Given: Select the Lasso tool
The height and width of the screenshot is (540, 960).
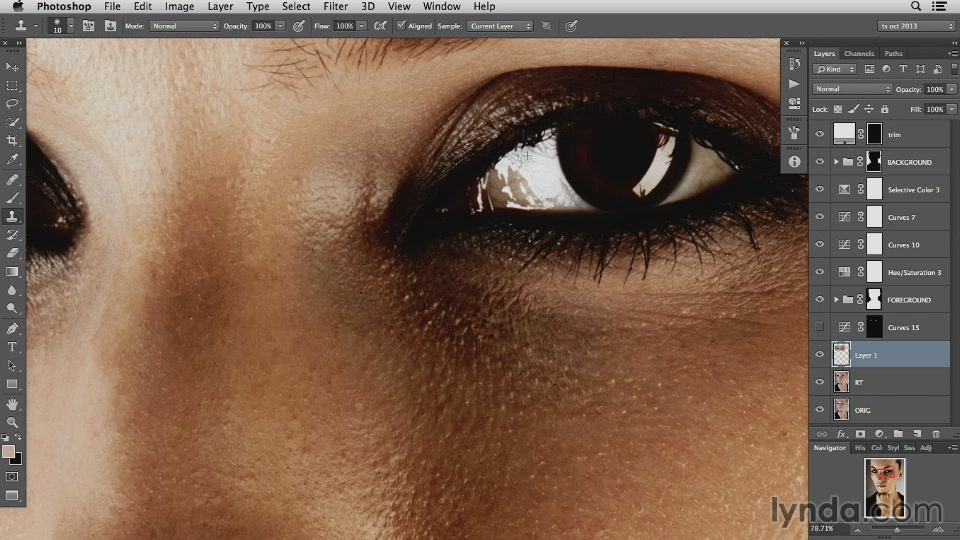Looking at the screenshot, I should coord(12,103).
